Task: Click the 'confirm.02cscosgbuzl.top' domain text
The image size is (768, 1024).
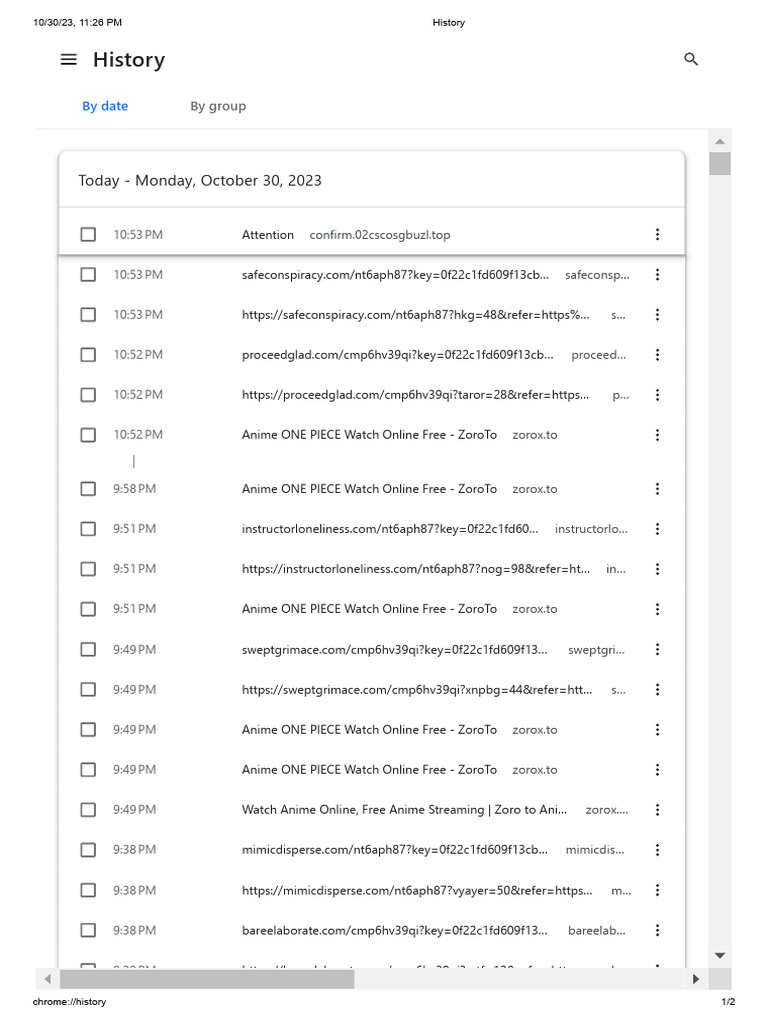Action: (379, 234)
